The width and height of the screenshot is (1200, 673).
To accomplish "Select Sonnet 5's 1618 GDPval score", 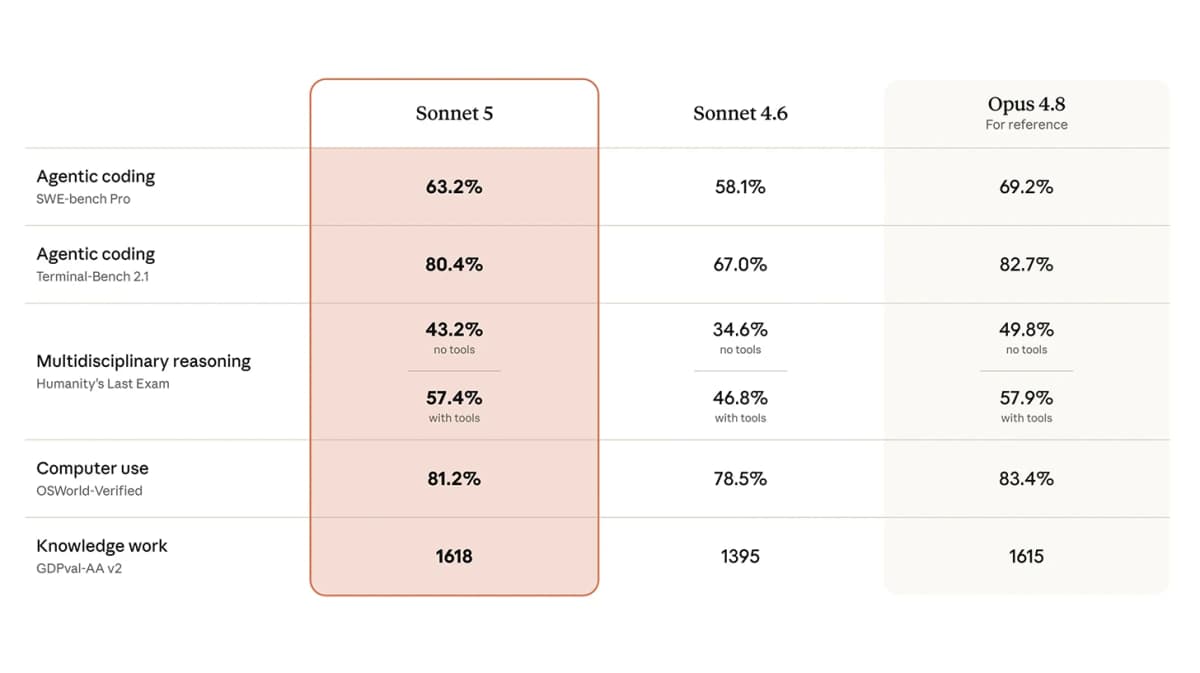I will point(454,556).
